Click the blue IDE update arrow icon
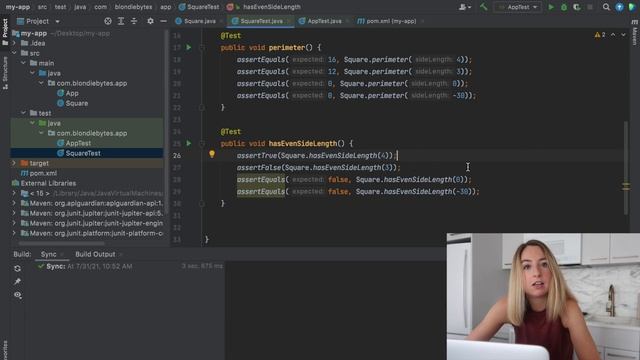640x360 pixels. coord(619,7)
